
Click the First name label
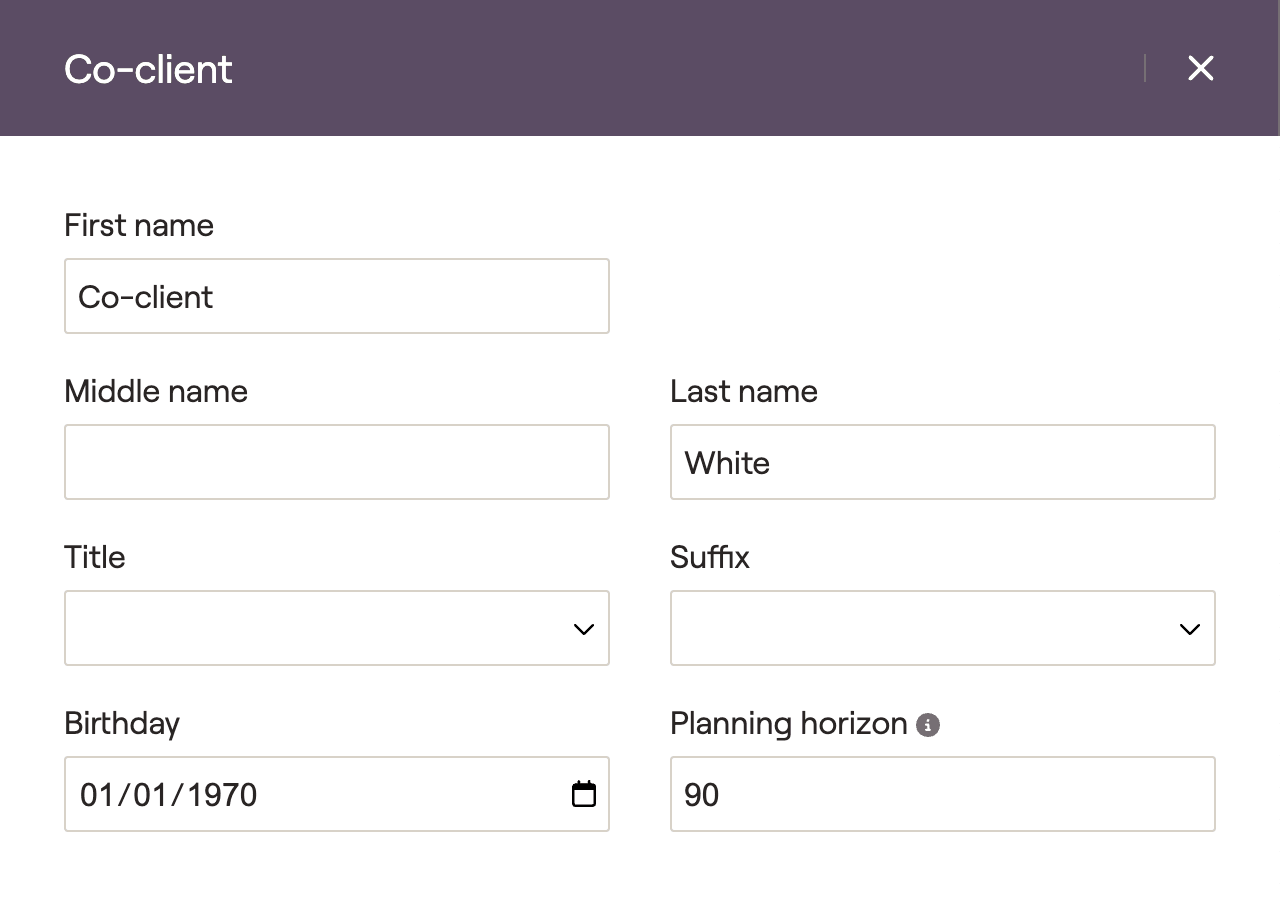pyautogui.click(x=139, y=225)
